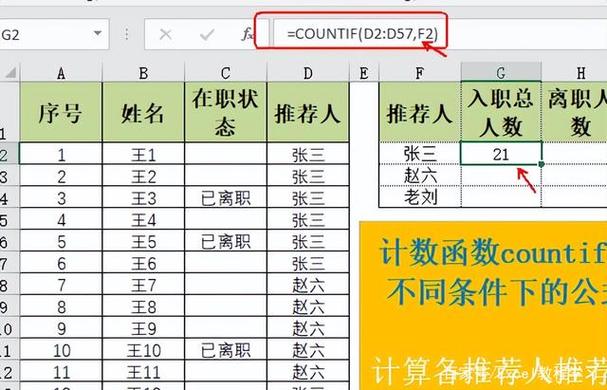Image resolution: width=607 pixels, height=390 pixels.
Task: Select 赵六 referrer cell in 王11 row
Action: pos(308,372)
